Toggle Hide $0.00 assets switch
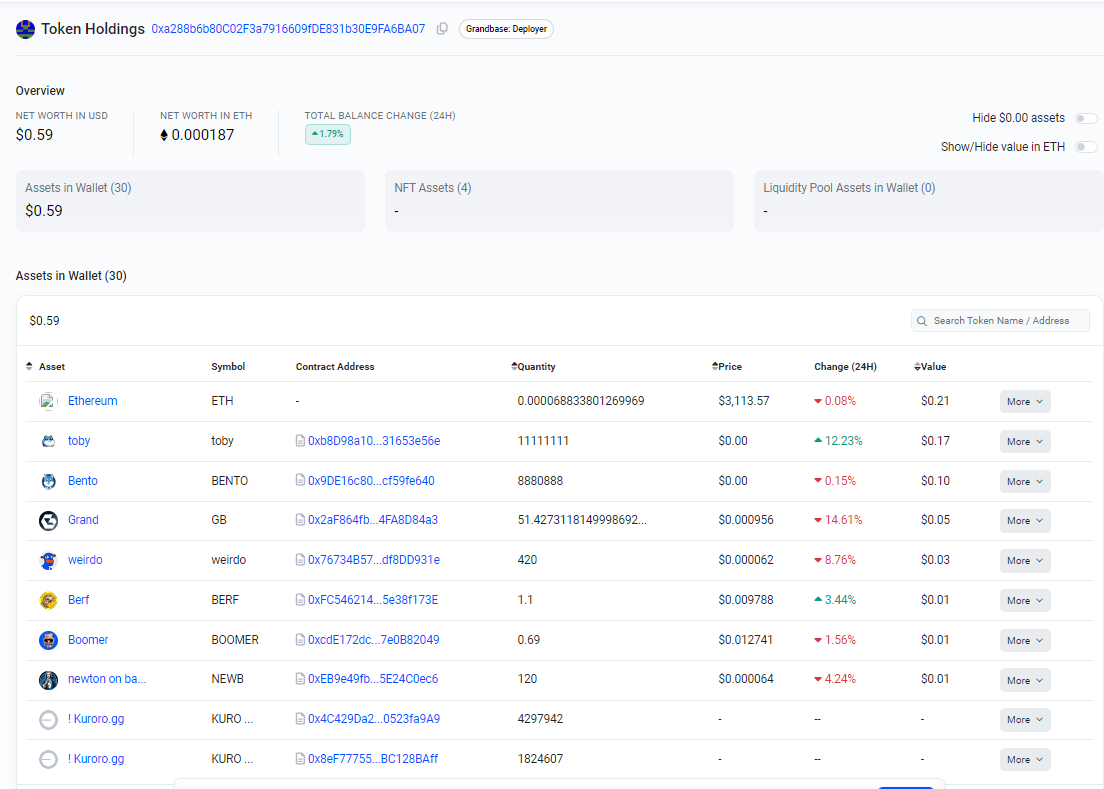 [1086, 118]
